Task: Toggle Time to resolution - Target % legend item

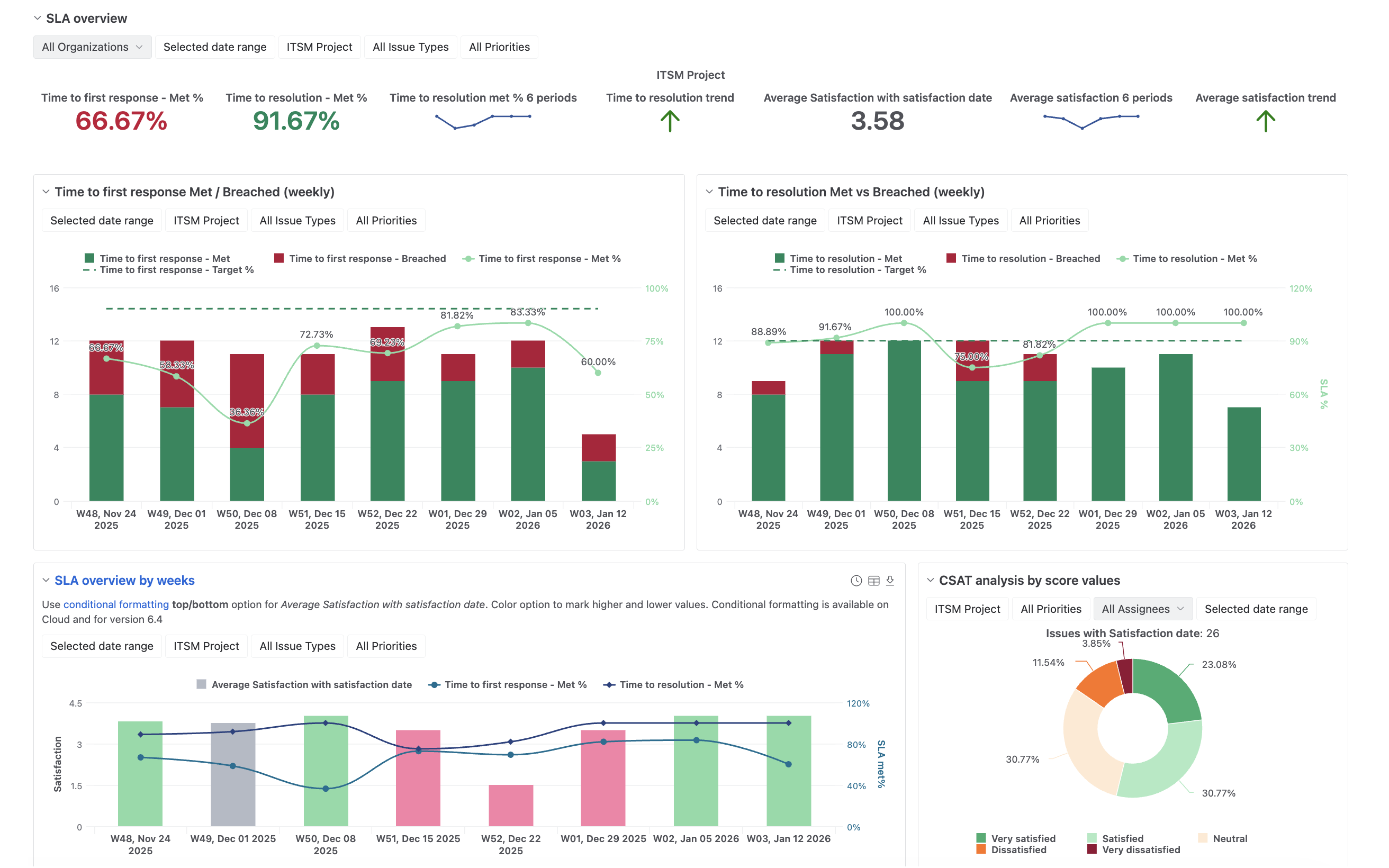Action: [x=850, y=270]
